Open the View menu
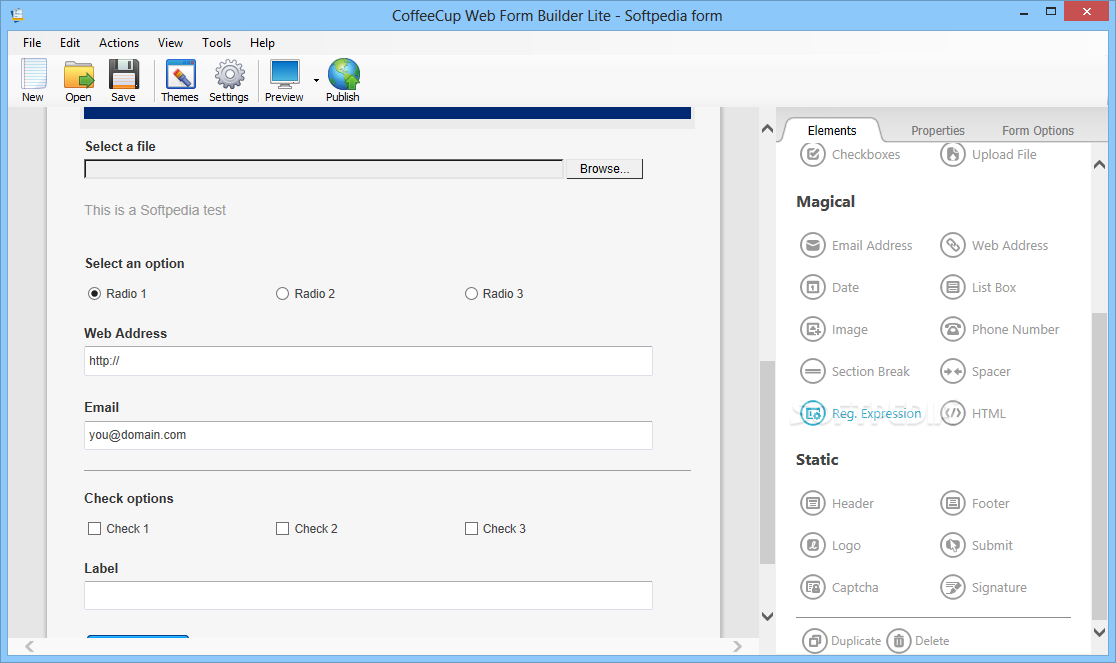This screenshot has width=1116, height=663. click(170, 43)
